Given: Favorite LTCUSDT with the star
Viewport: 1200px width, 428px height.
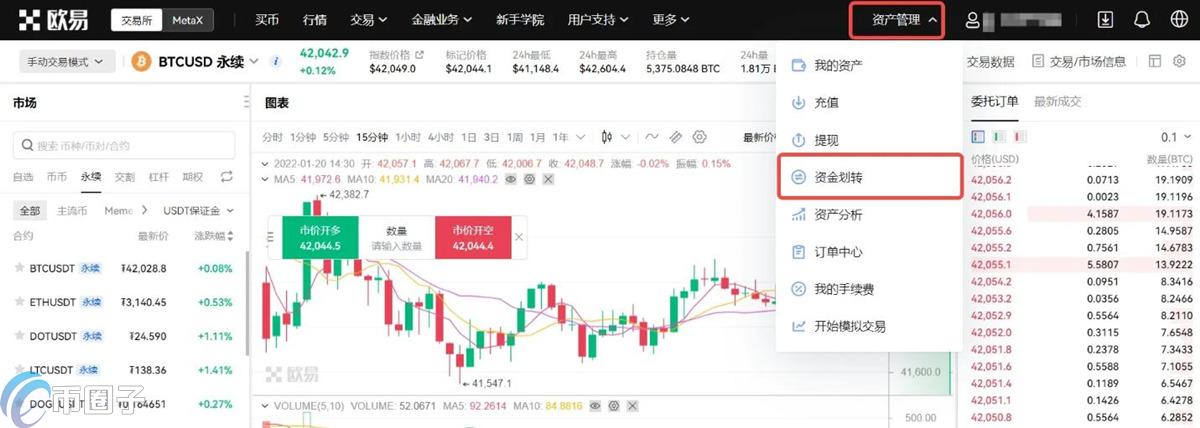Looking at the screenshot, I should (x=18, y=370).
